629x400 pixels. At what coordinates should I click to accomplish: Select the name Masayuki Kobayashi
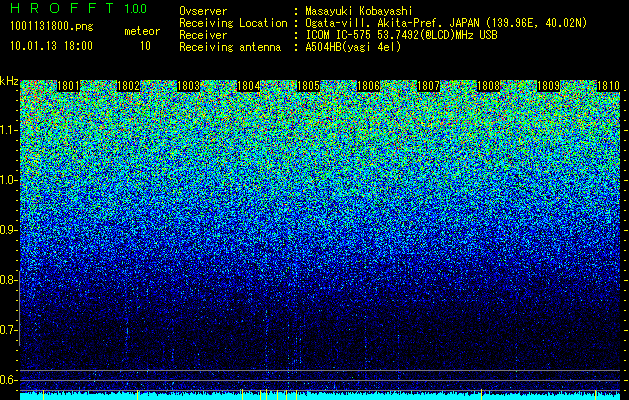pyautogui.click(x=359, y=11)
